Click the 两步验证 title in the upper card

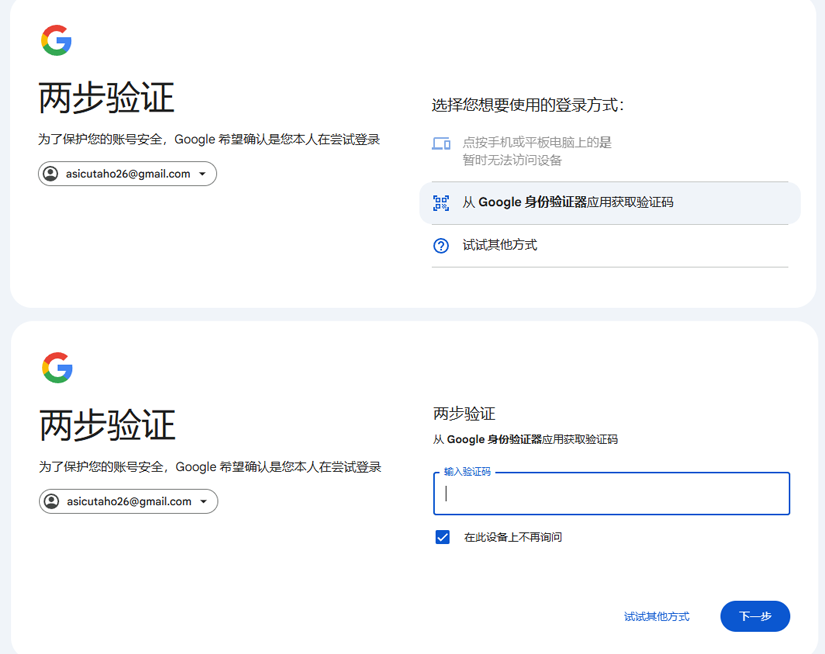[x=106, y=98]
